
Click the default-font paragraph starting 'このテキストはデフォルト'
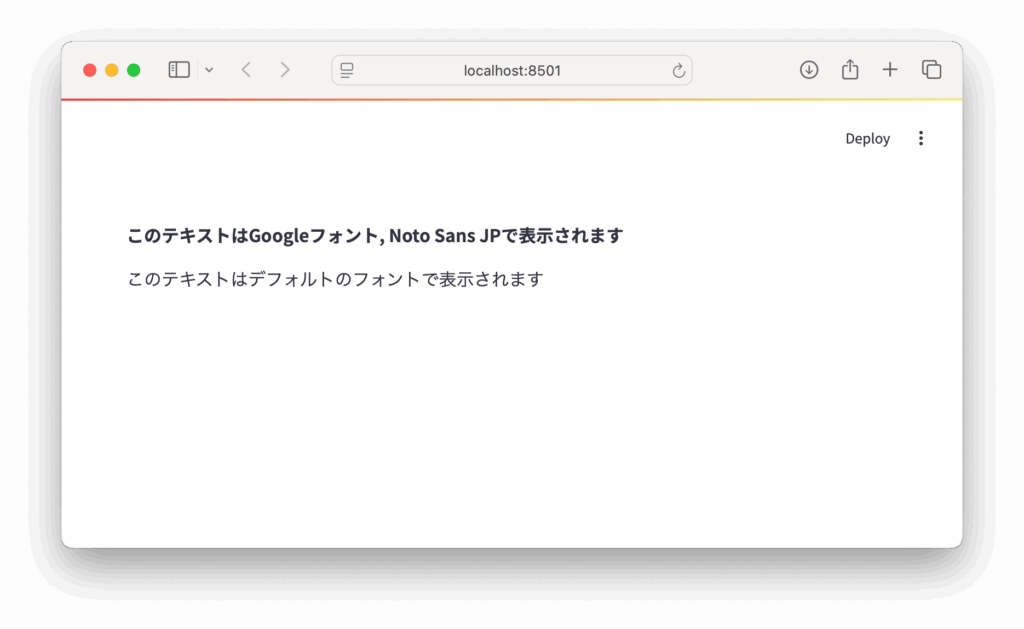tap(335, 279)
